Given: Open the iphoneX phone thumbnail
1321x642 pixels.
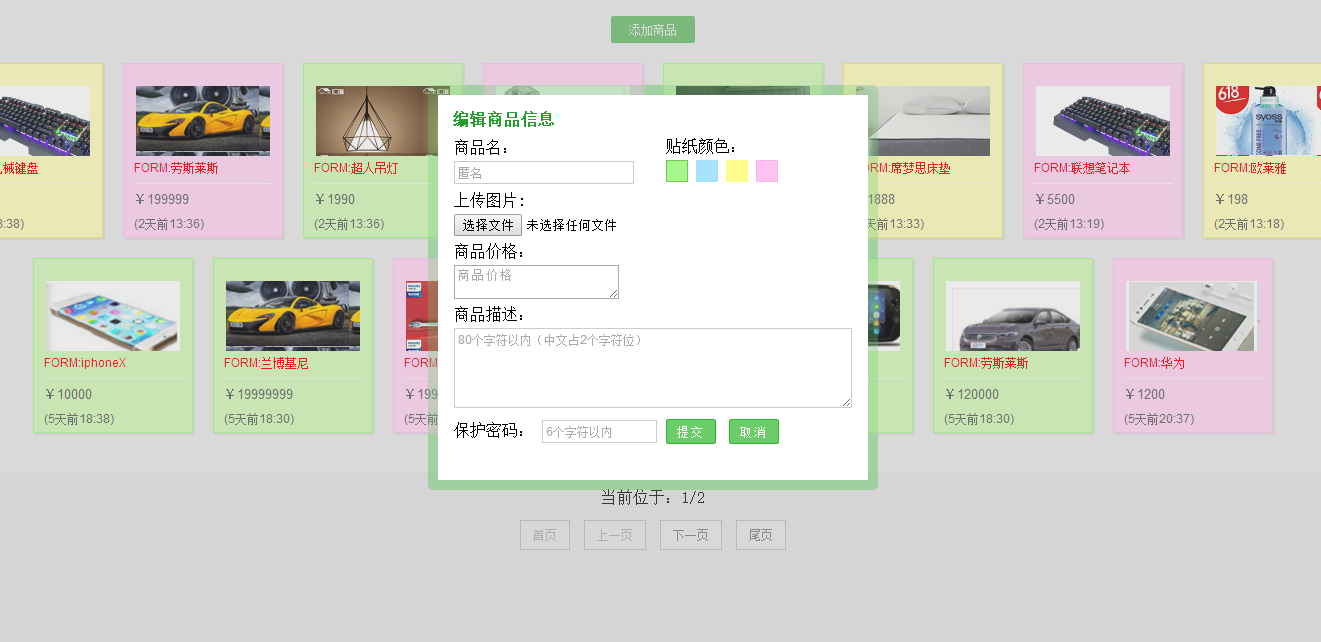Looking at the screenshot, I should click(113, 315).
